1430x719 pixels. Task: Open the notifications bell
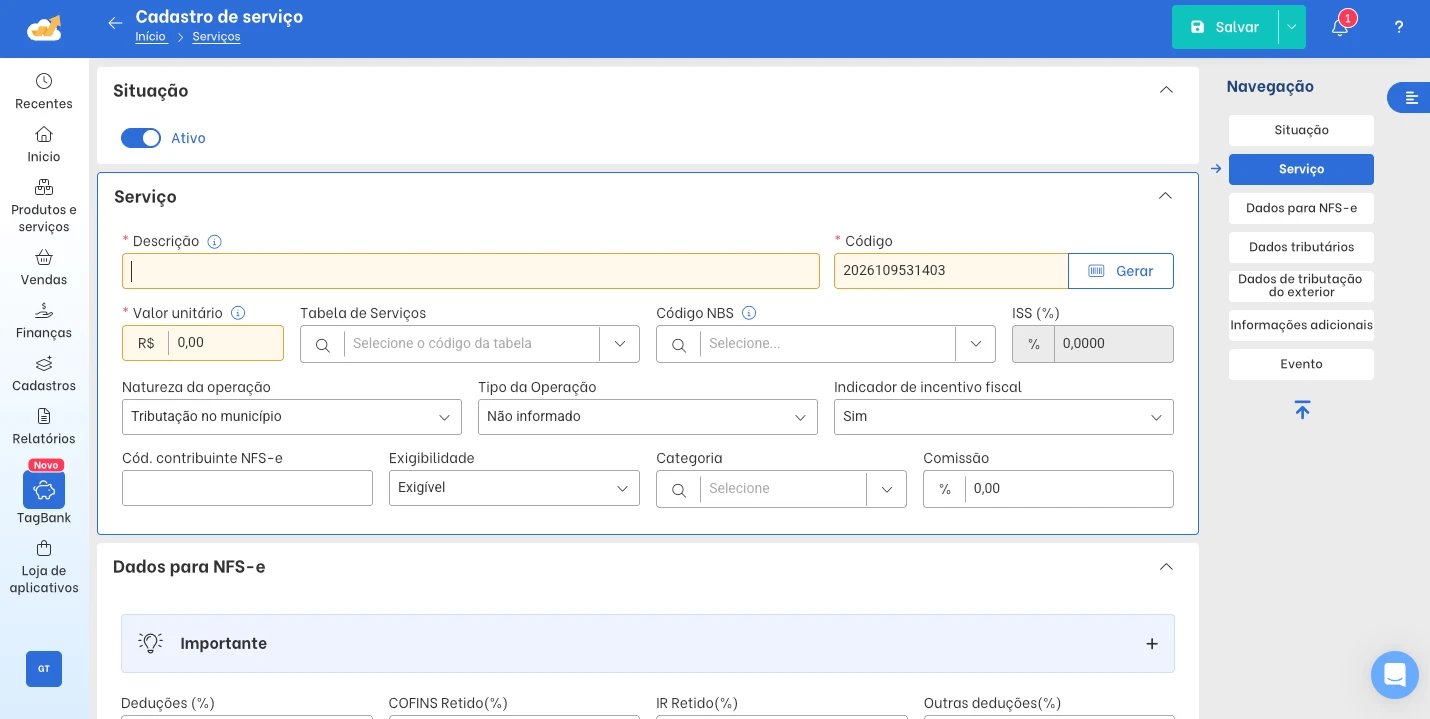pos(1340,27)
